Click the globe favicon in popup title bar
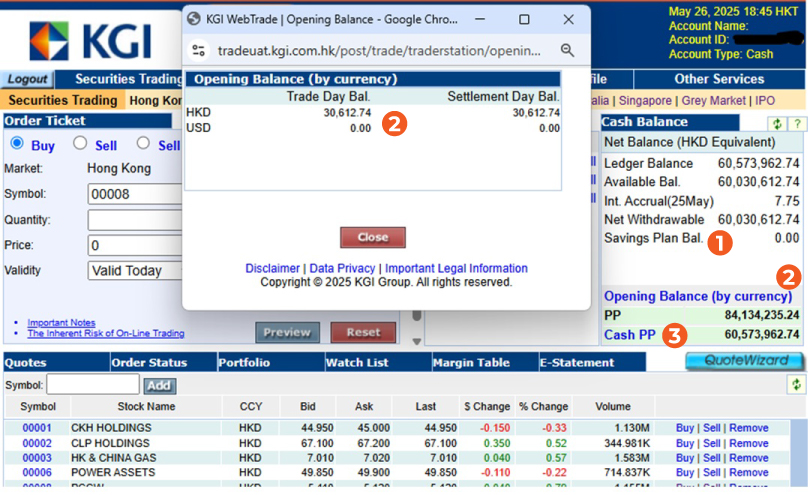The image size is (808, 495). 194,19
